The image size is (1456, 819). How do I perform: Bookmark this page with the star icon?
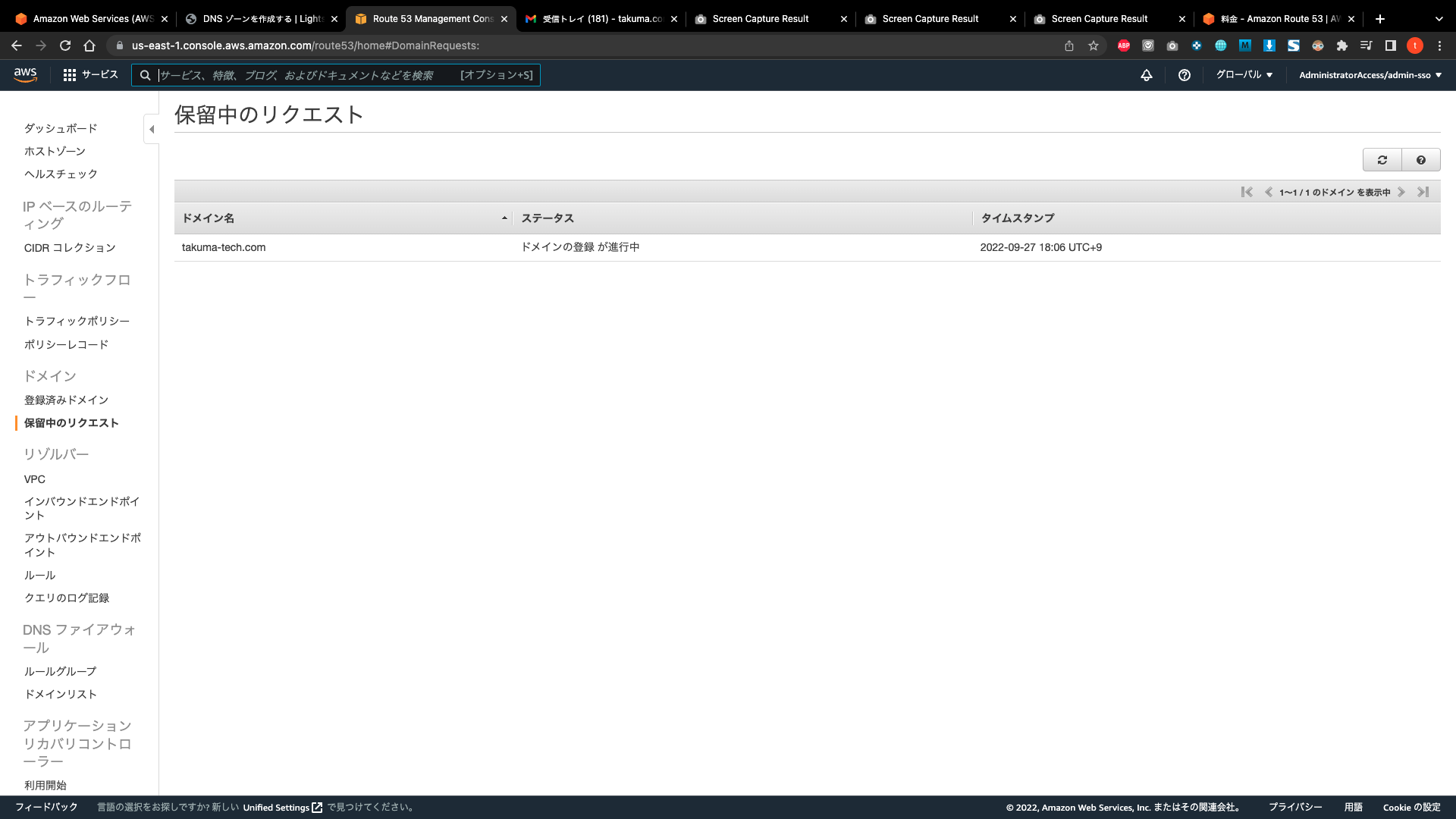pos(1093,45)
